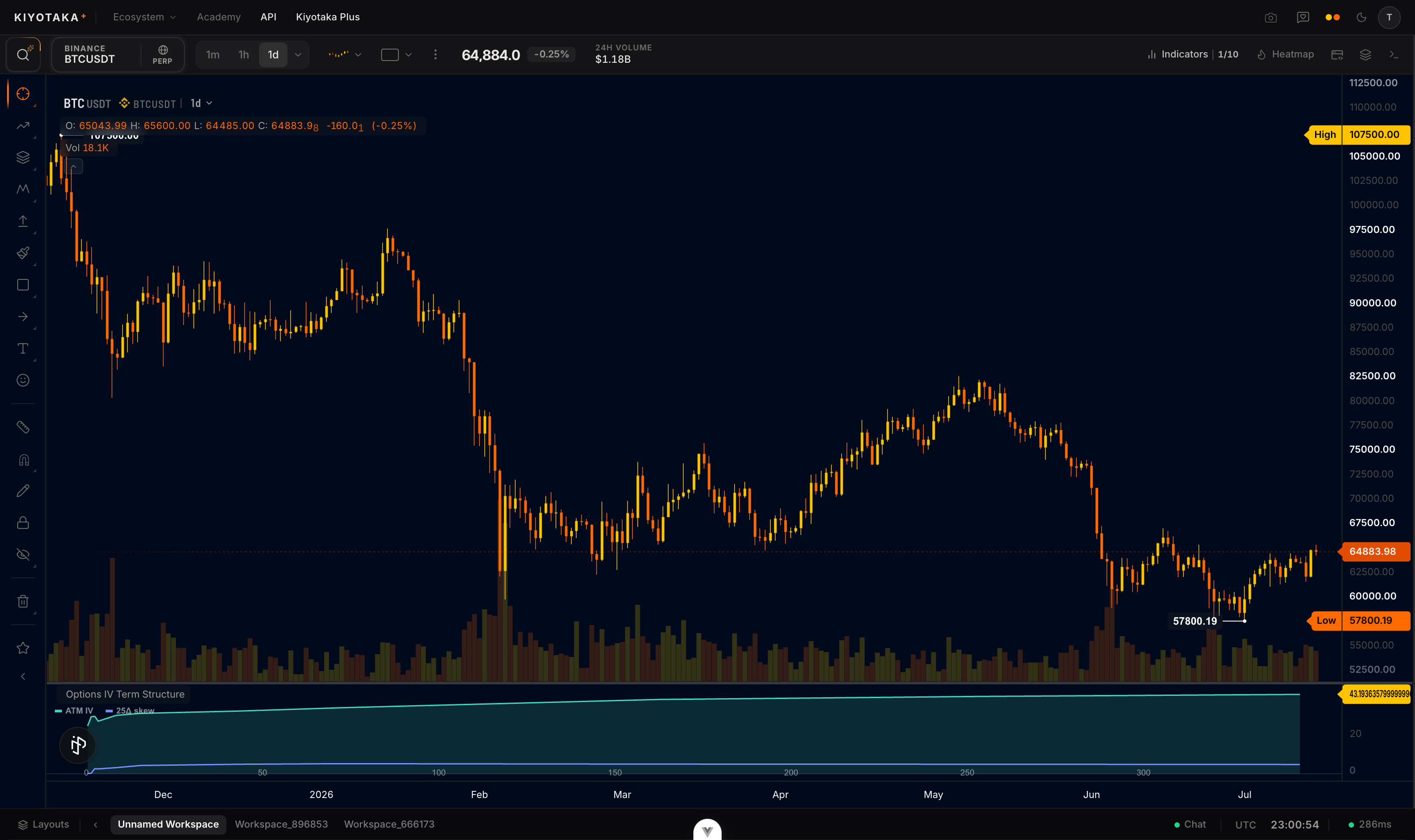Click the UTC timezone selector
This screenshot has height=840, width=1415.
(1245, 825)
